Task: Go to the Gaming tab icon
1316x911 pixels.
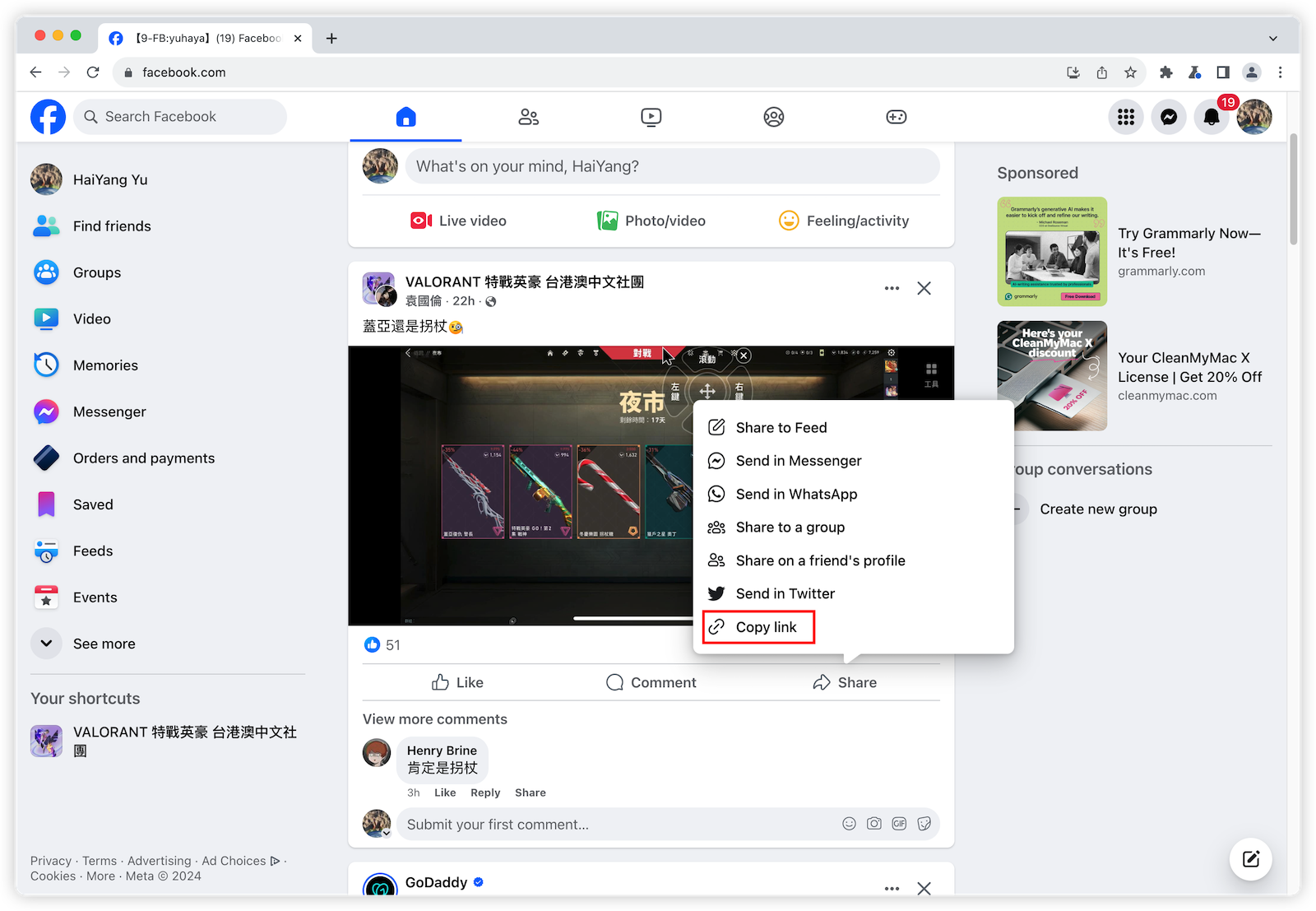Action: [896, 117]
